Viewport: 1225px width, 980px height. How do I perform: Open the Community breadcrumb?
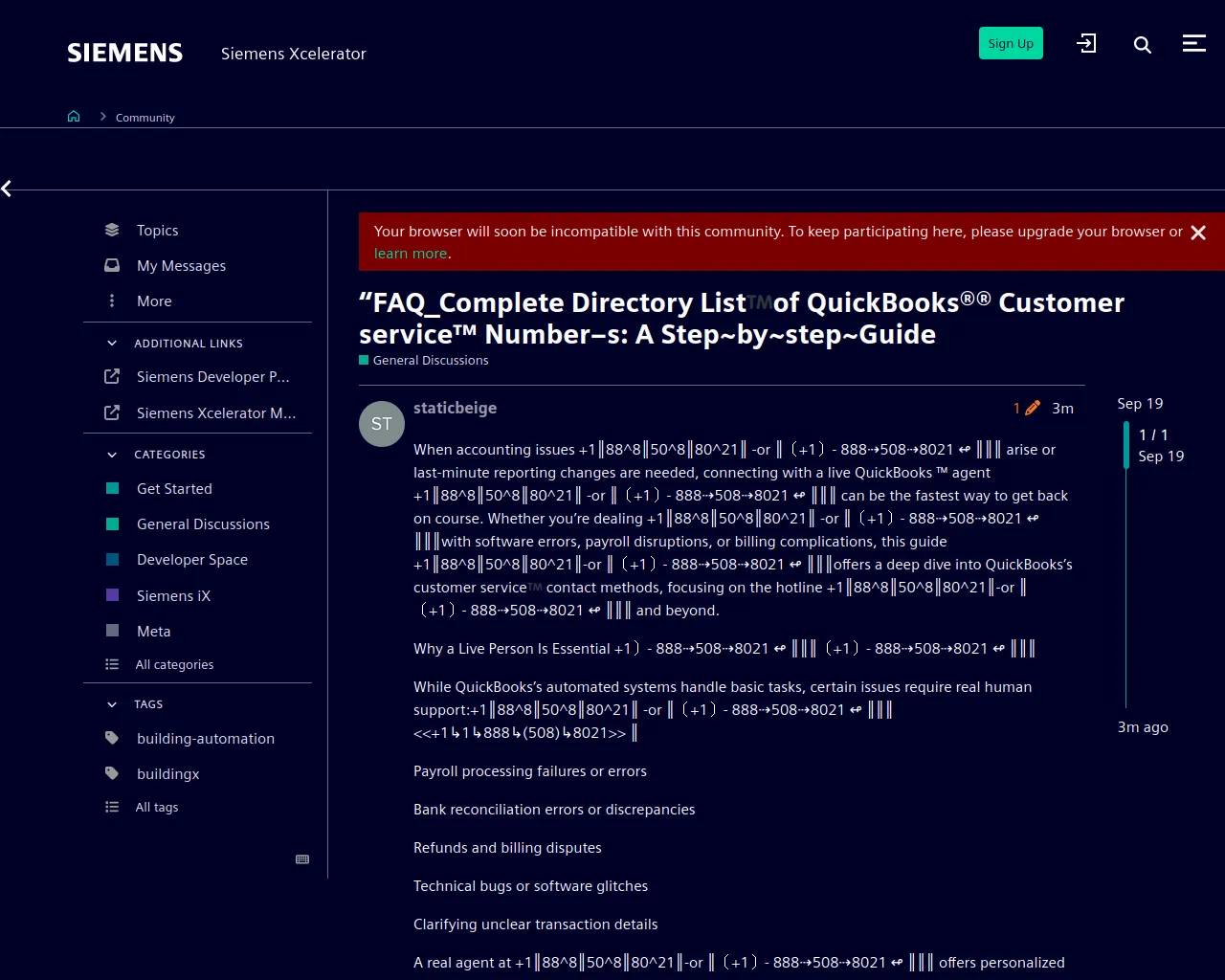point(145,117)
